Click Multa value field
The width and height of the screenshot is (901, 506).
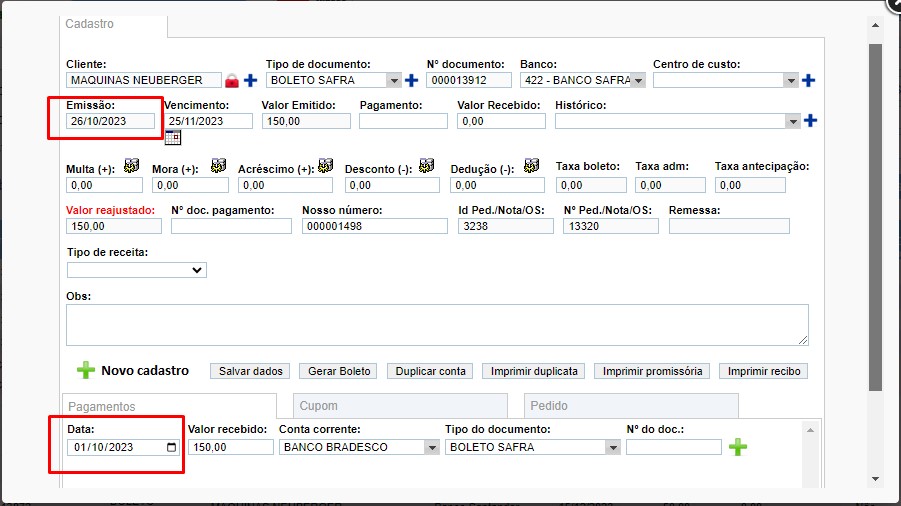click(105, 185)
